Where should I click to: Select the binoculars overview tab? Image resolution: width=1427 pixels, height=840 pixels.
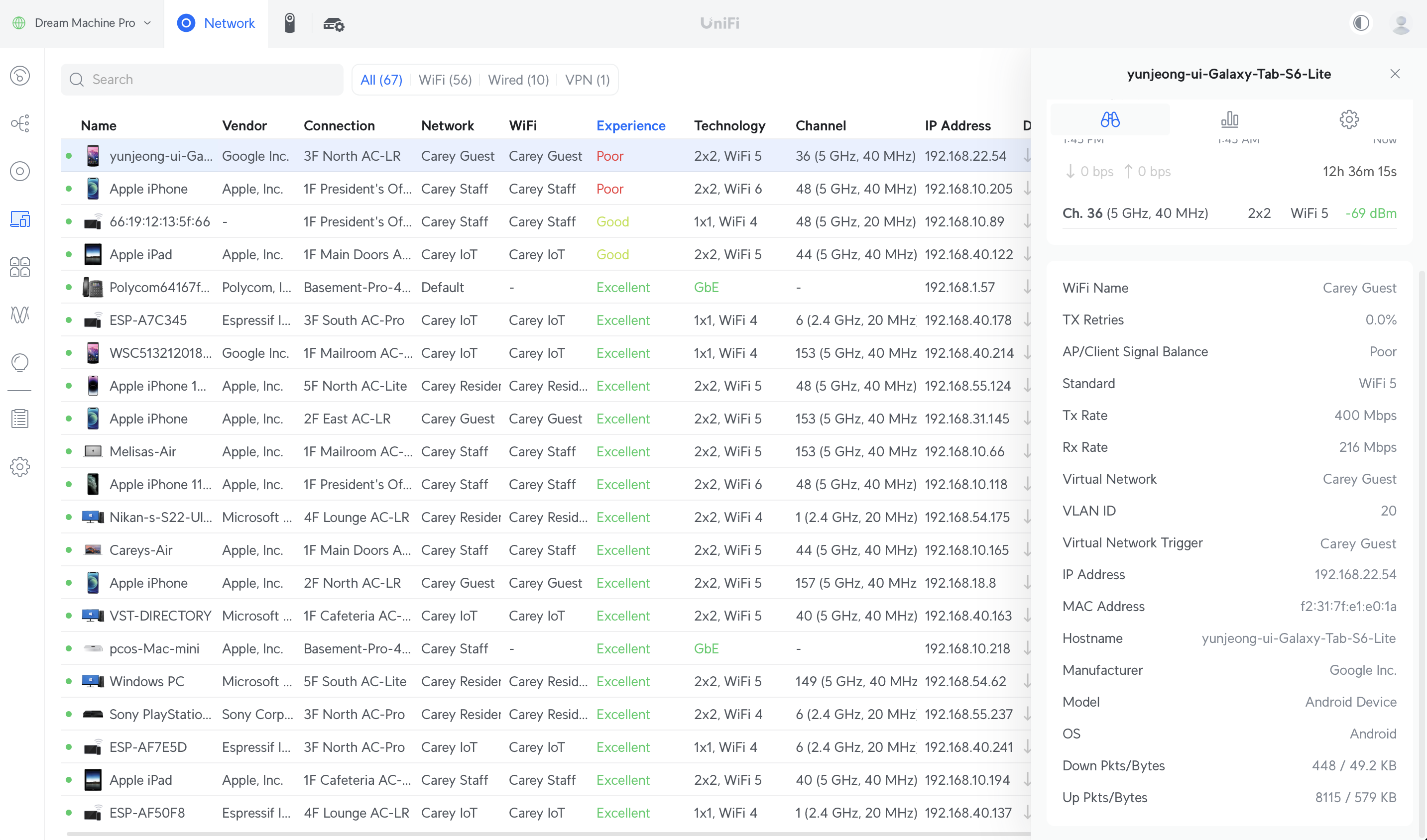(1110, 119)
